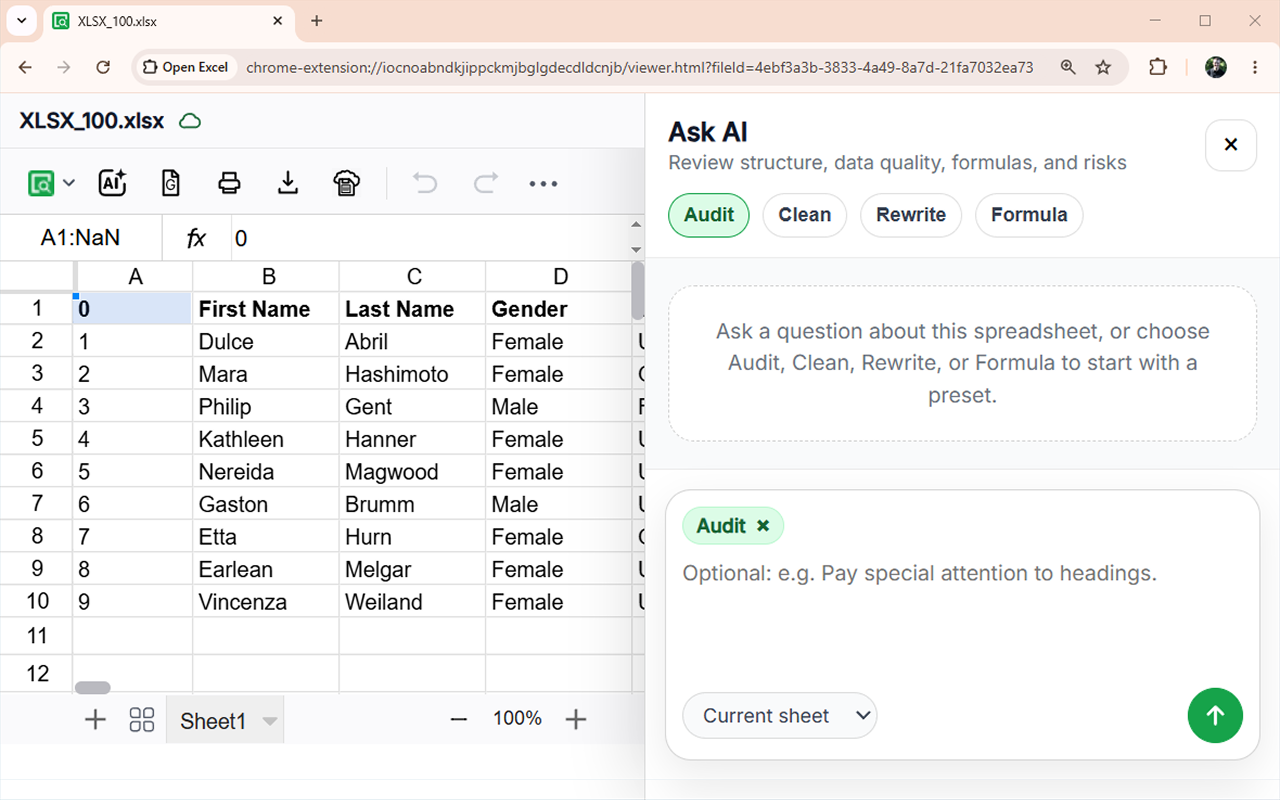Viewport: 1280px width, 800px height.
Task: Click the cloud sync status icon
Action: [x=190, y=121]
